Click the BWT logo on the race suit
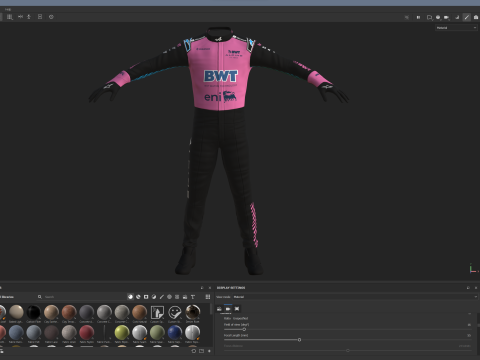The height and width of the screenshot is (360, 480). click(x=221, y=76)
